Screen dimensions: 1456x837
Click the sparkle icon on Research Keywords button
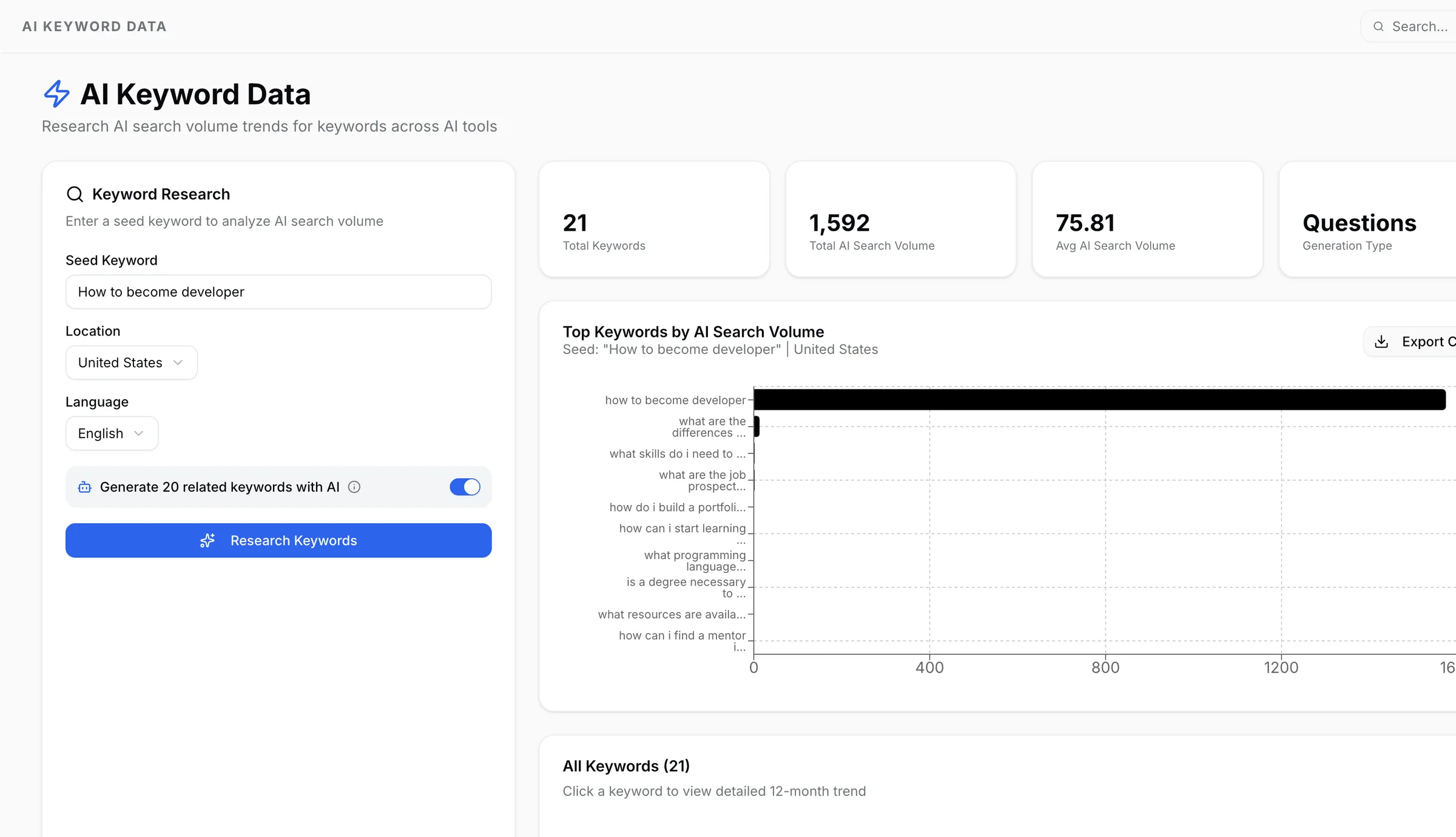tap(208, 540)
